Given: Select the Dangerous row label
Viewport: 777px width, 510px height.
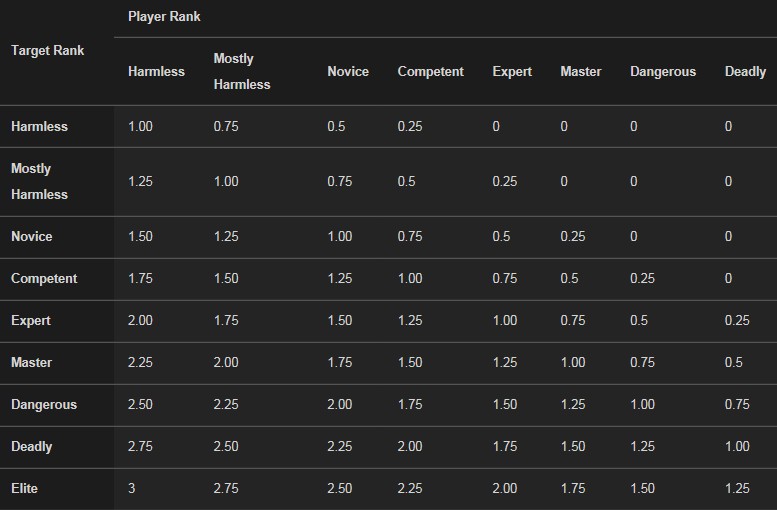Looking at the screenshot, I should click(x=44, y=404).
